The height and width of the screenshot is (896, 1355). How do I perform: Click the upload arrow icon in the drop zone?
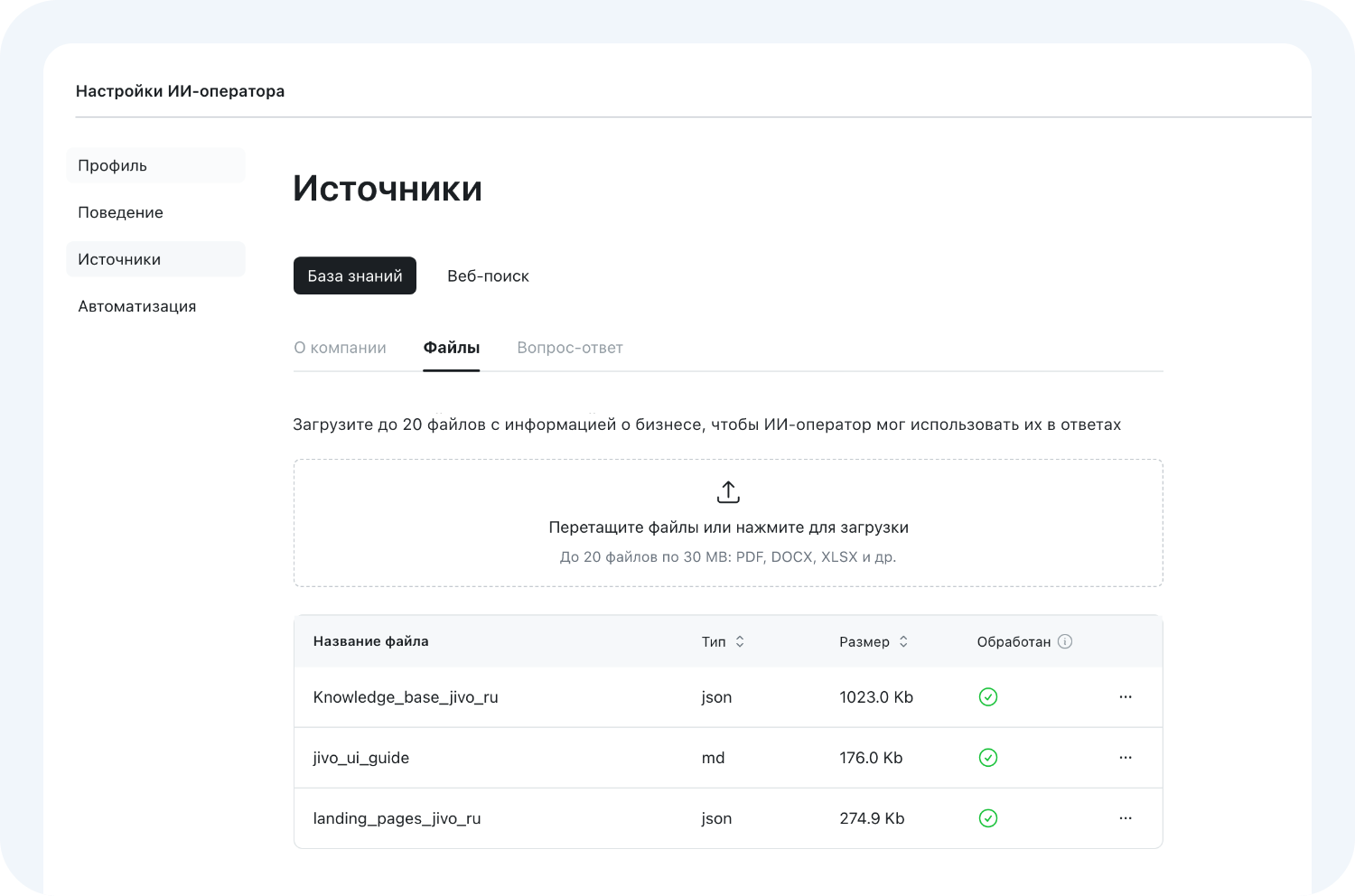[x=728, y=492]
